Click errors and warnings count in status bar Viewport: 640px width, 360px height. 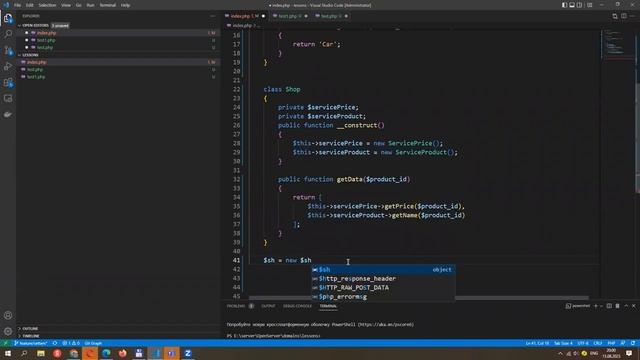pyautogui.click(x=71, y=343)
